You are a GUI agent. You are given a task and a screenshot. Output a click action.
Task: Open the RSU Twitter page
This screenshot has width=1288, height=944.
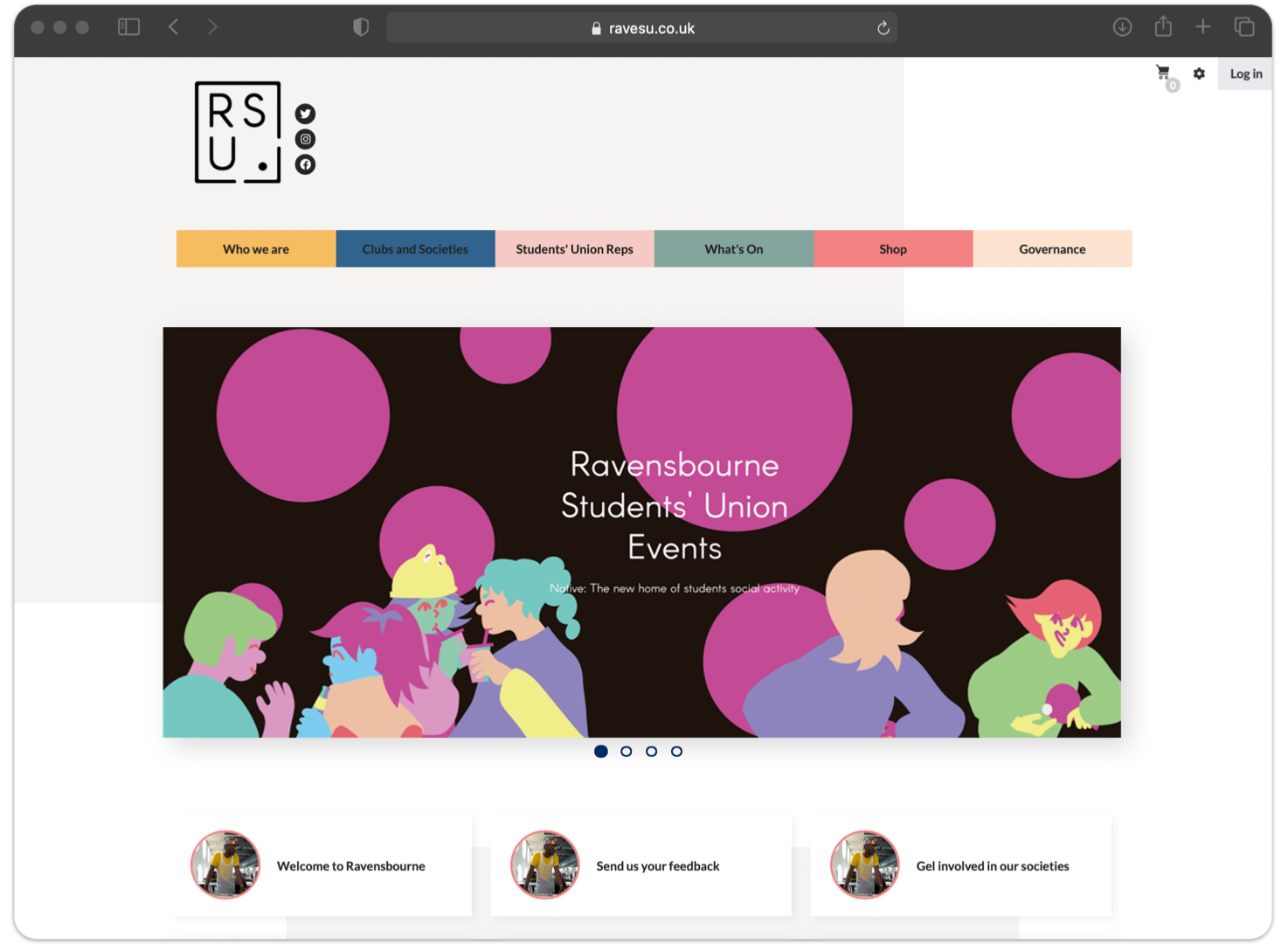(305, 114)
